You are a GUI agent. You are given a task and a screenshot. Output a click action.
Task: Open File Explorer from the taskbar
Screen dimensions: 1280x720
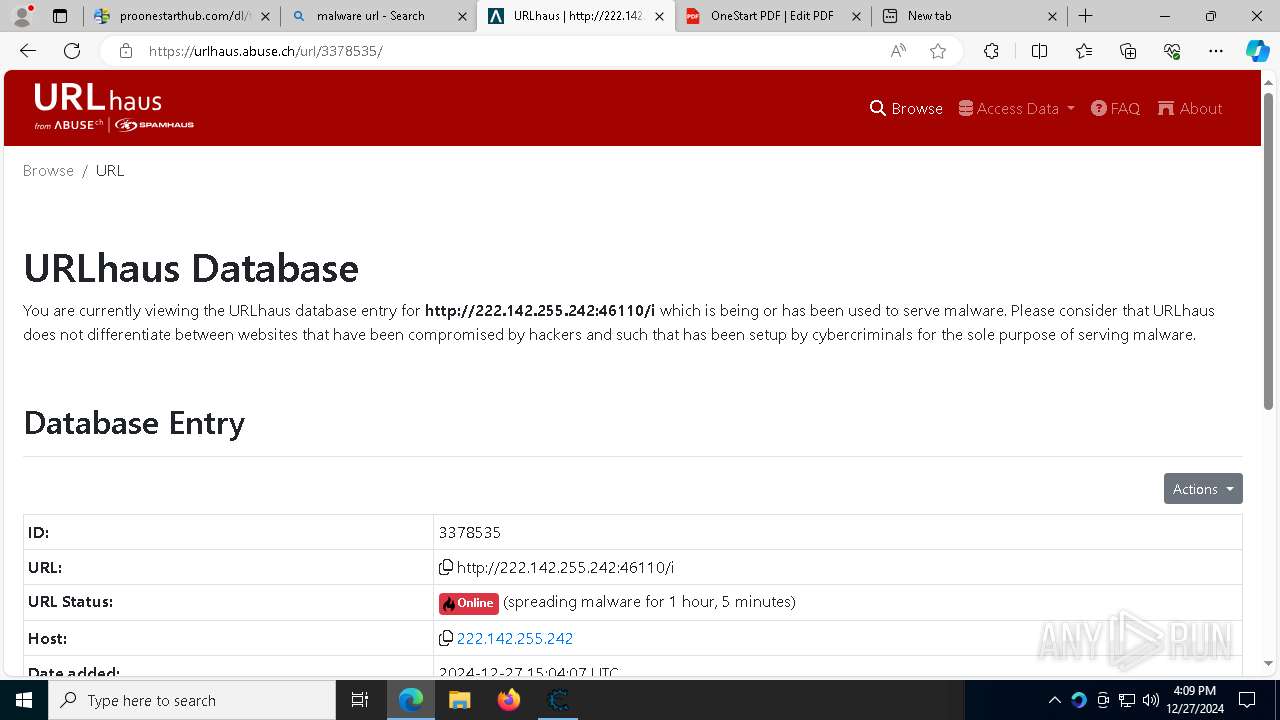click(x=459, y=700)
